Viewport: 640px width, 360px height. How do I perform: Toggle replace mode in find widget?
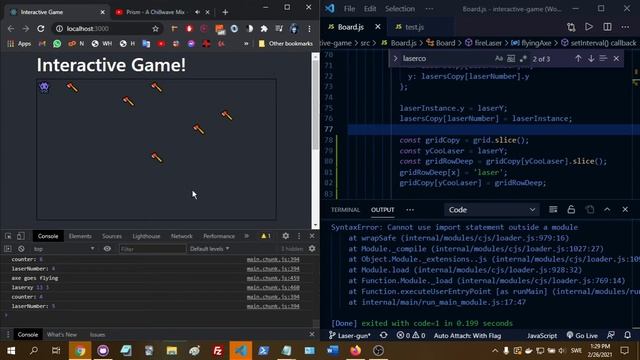point(396,59)
